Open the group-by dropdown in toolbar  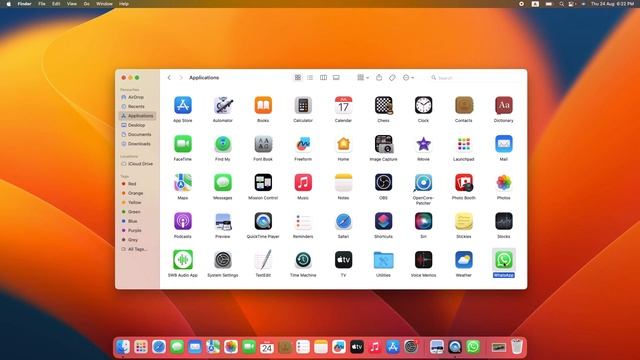click(x=363, y=78)
